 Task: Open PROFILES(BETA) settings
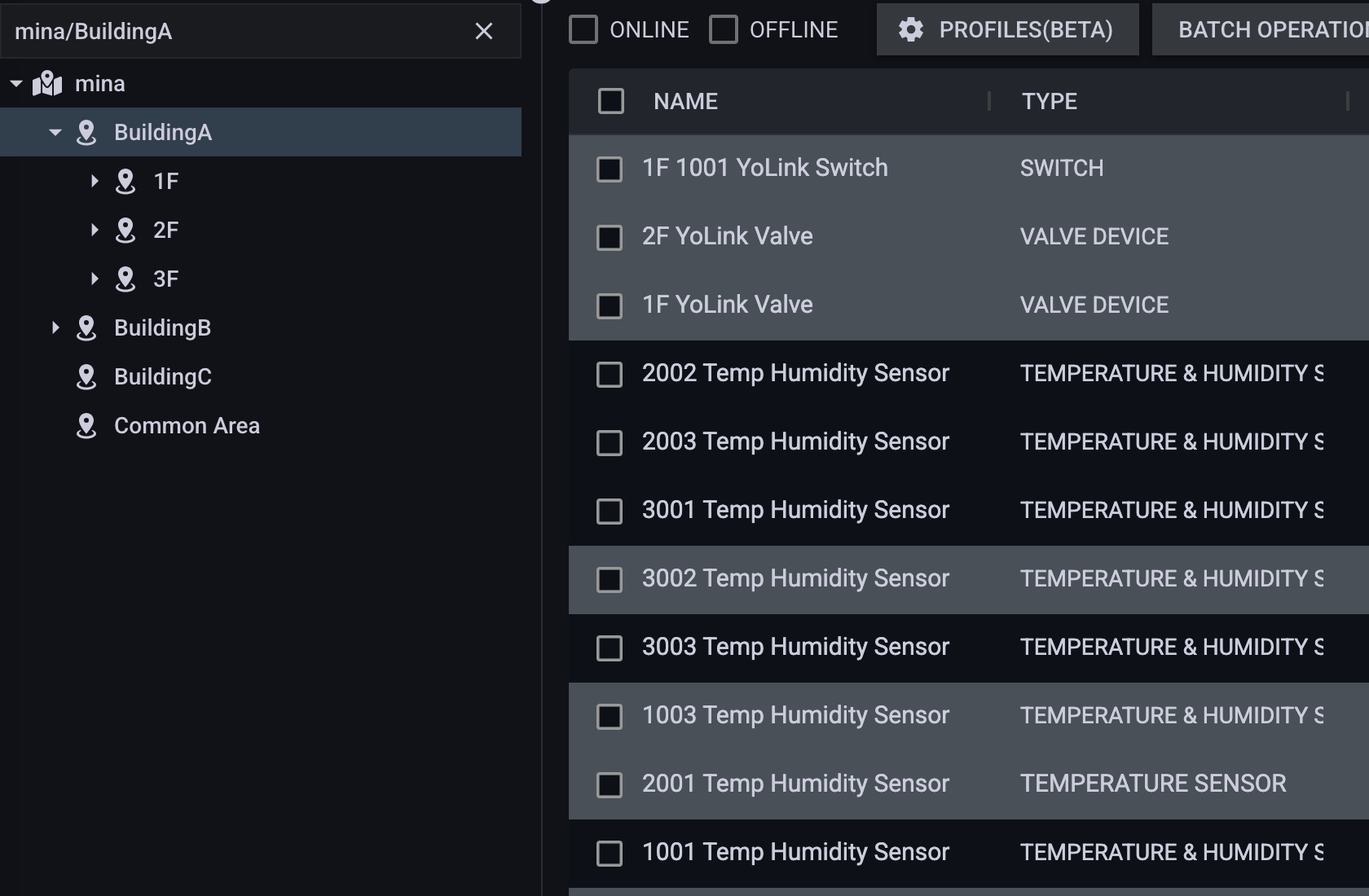pyautogui.click(x=1007, y=29)
